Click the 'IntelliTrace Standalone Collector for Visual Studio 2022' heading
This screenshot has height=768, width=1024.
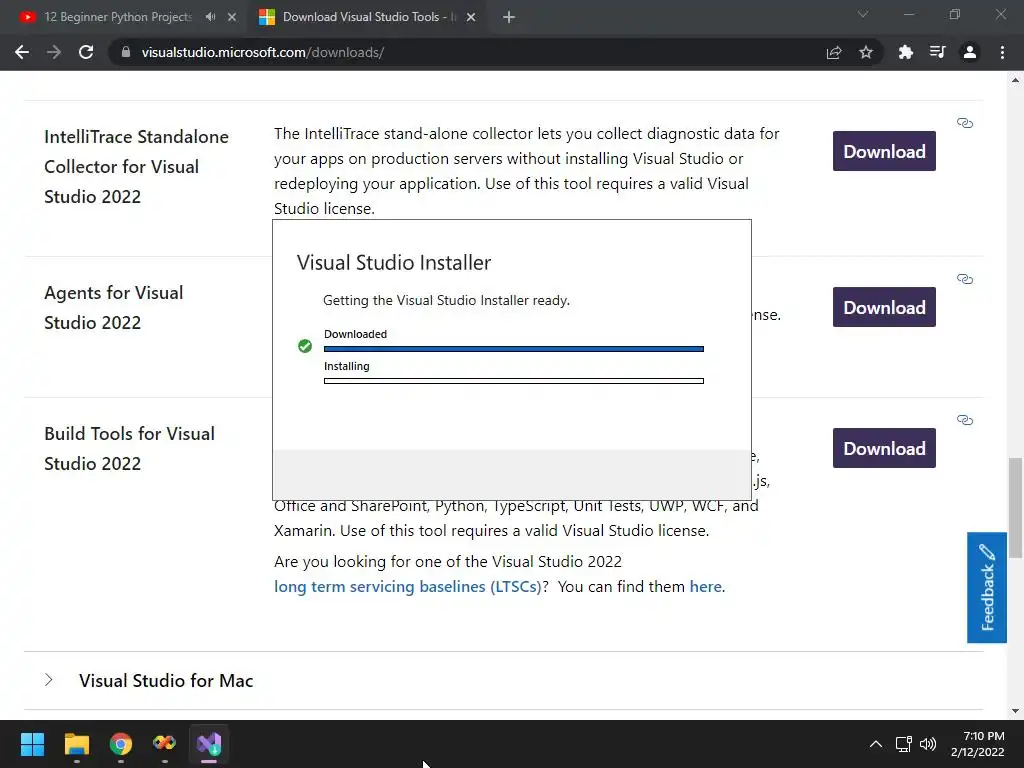136,167
